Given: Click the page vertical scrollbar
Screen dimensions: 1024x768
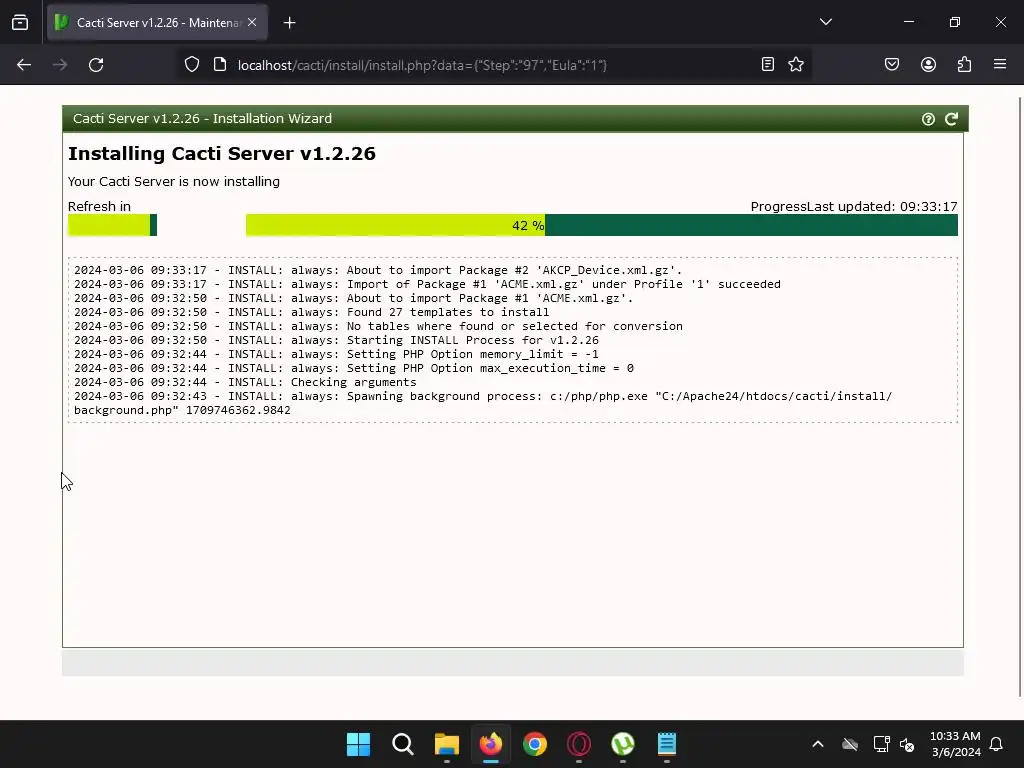Looking at the screenshot, I should [1021, 398].
